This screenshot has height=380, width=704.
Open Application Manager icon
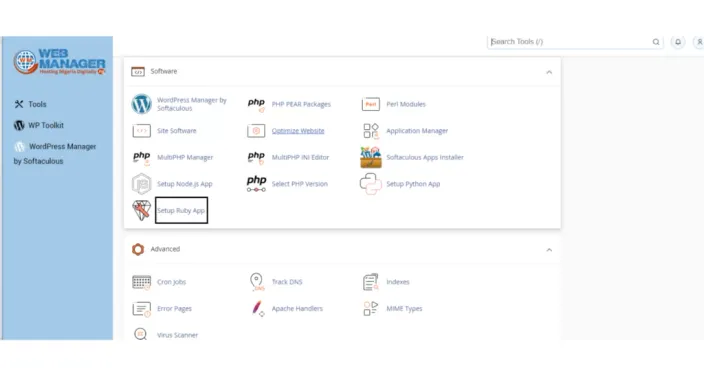371,131
